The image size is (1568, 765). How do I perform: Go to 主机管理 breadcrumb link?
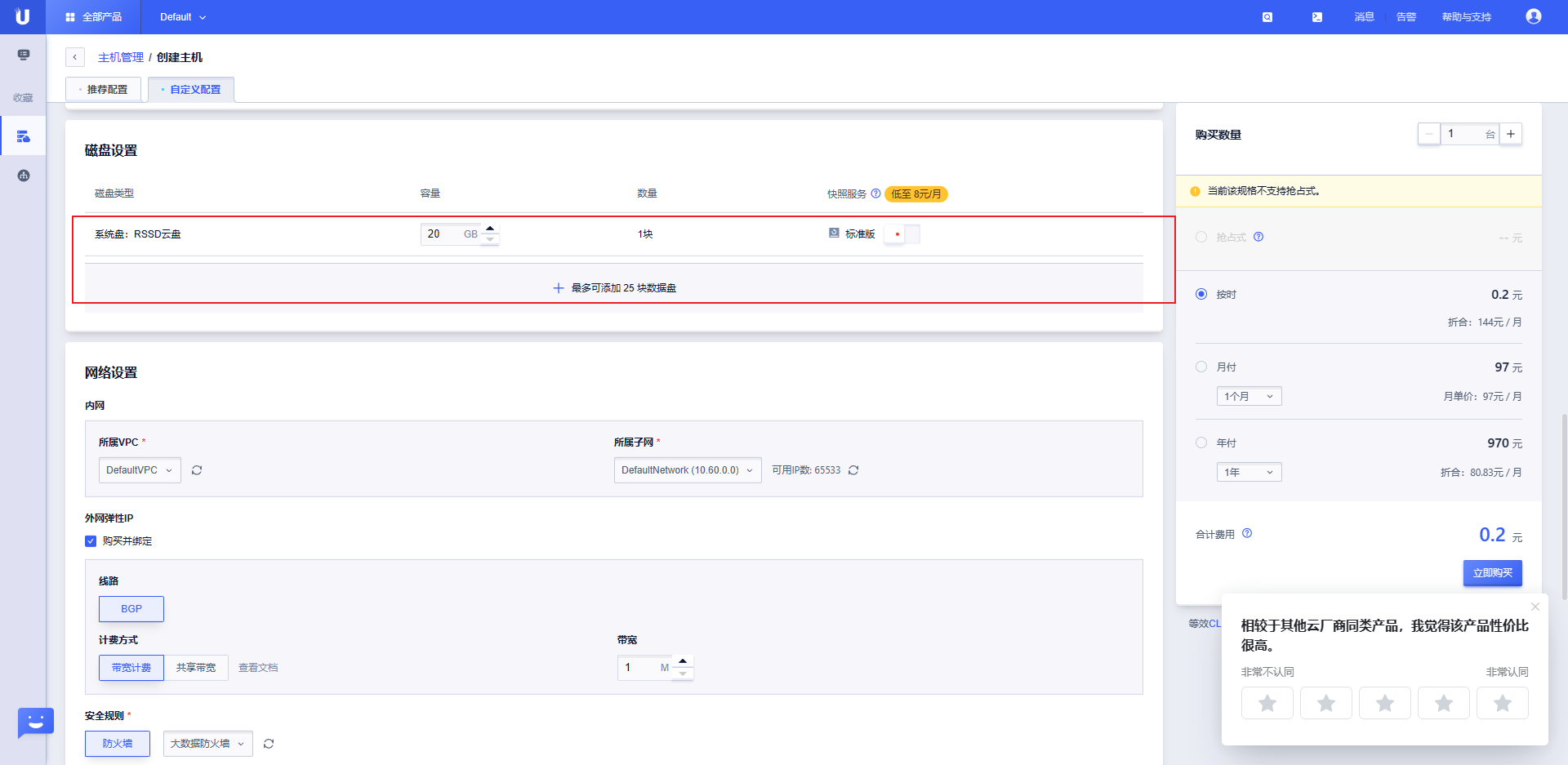tap(121, 57)
